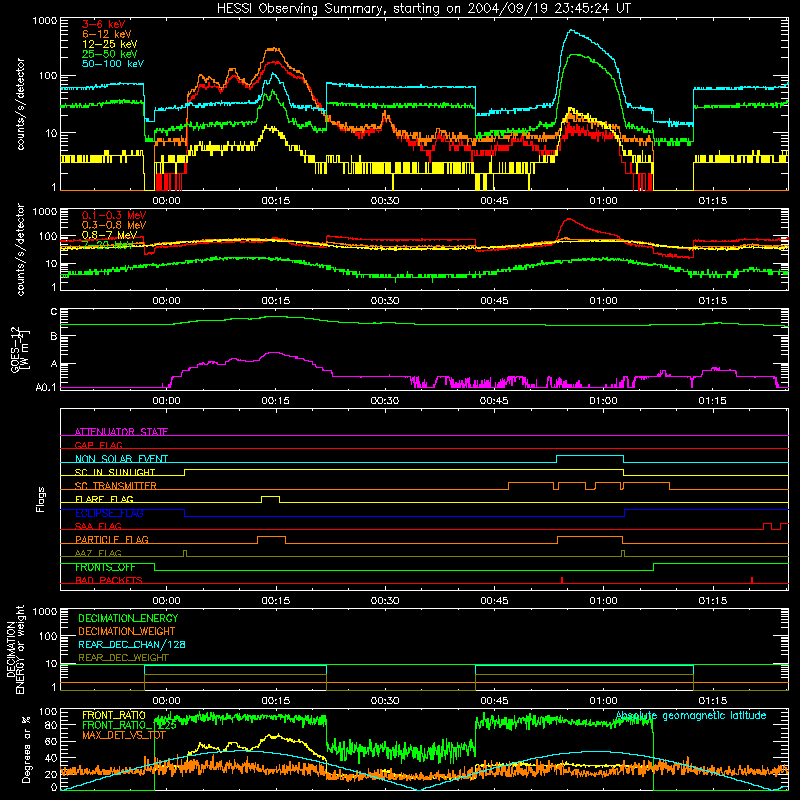Click the magenta GOES curve peak
The height and width of the screenshot is (800, 800).
click(274, 353)
